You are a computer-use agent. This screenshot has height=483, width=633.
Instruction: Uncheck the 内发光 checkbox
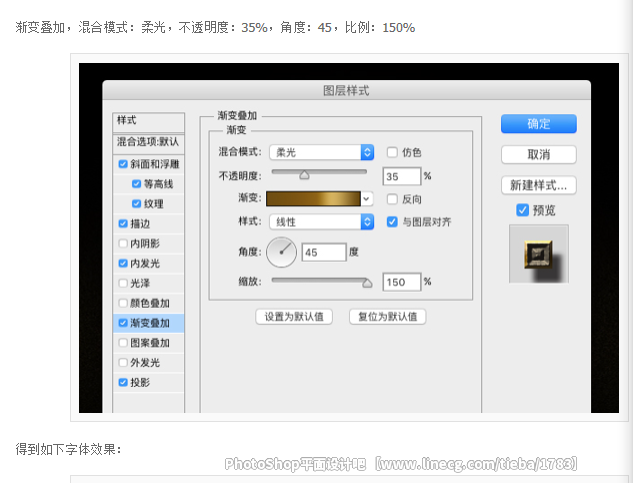123,263
